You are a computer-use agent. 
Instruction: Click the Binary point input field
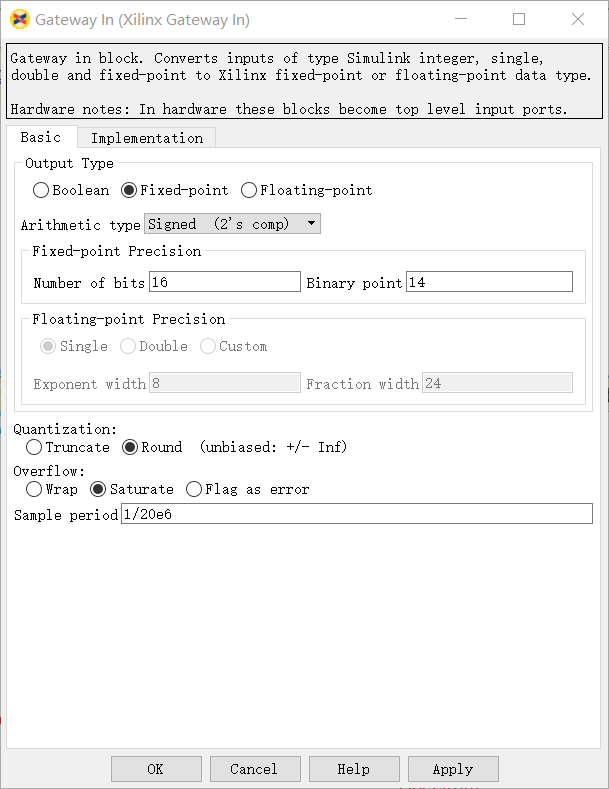pos(489,282)
